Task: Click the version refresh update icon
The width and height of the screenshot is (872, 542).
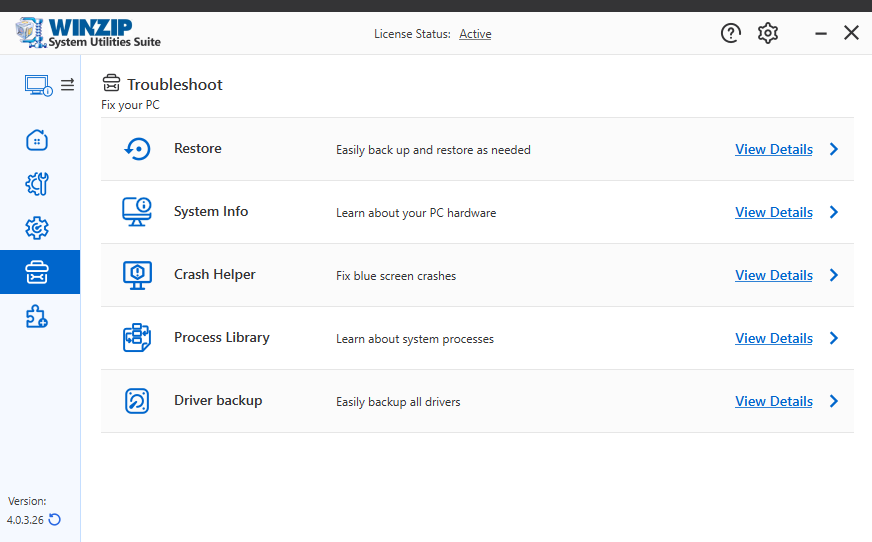Action: tap(54, 520)
